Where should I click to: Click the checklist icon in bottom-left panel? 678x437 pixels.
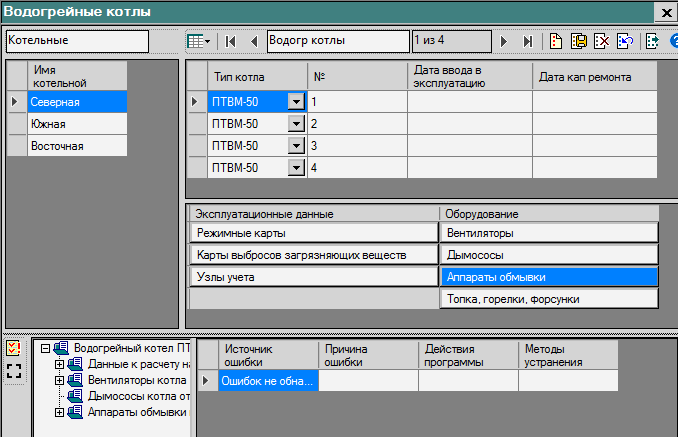point(13,349)
